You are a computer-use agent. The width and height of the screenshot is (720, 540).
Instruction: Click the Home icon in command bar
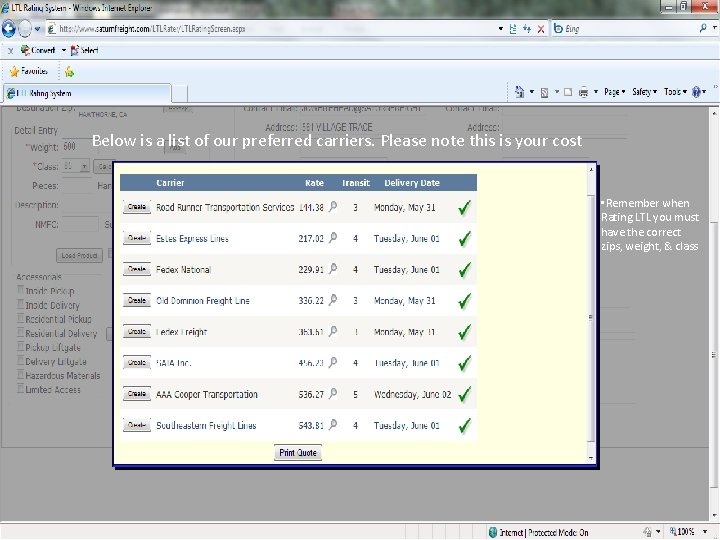[519, 92]
